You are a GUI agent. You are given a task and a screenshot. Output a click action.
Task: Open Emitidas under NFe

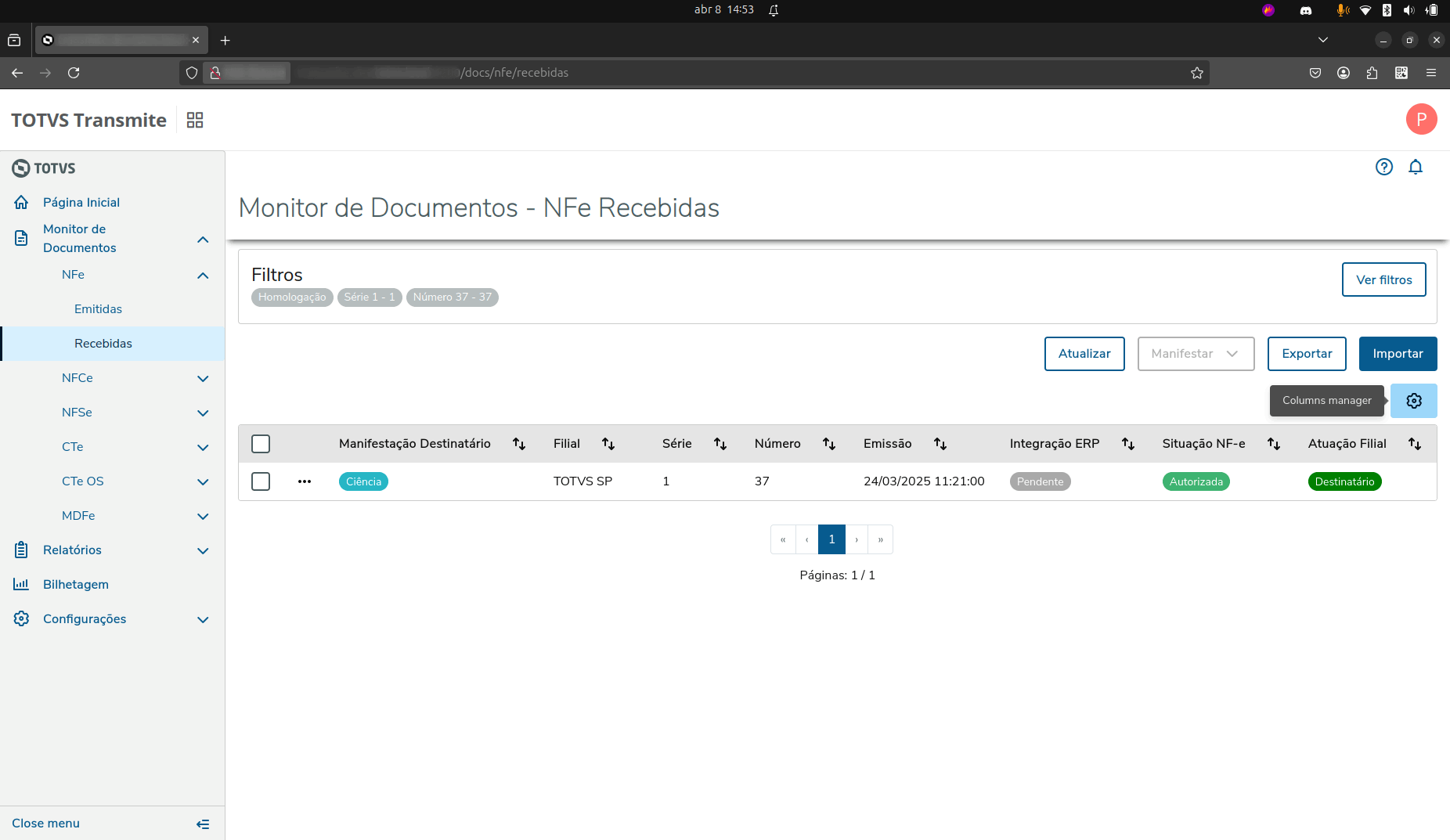[x=98, y=309]
